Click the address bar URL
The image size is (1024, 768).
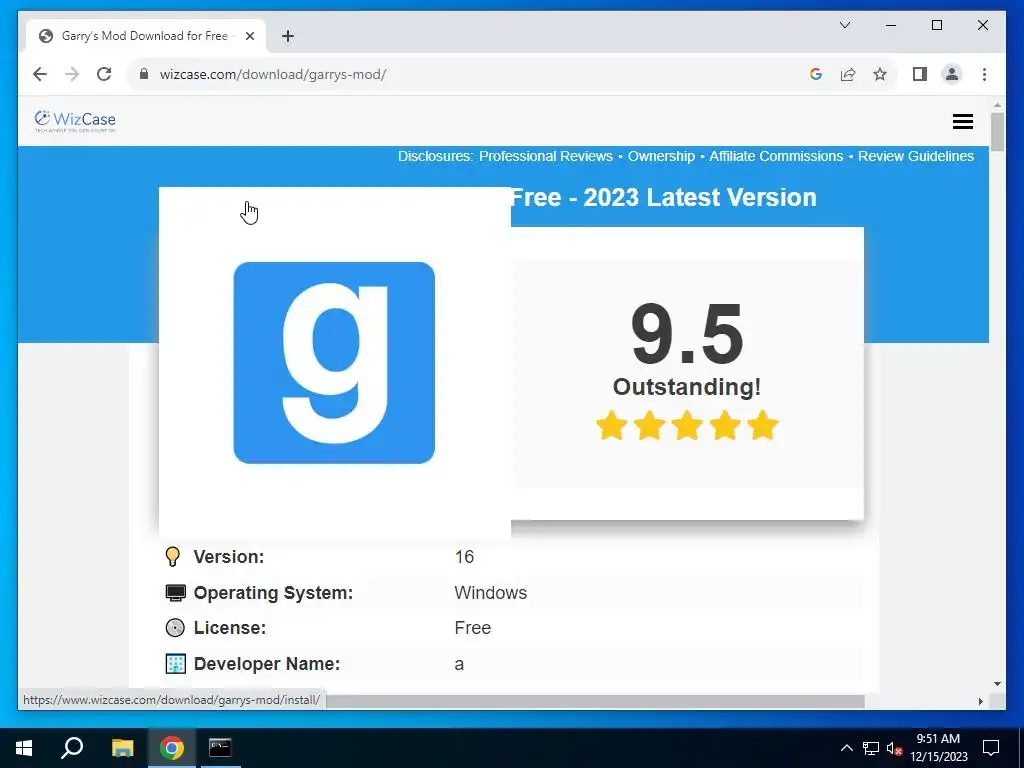click(273, 74)
